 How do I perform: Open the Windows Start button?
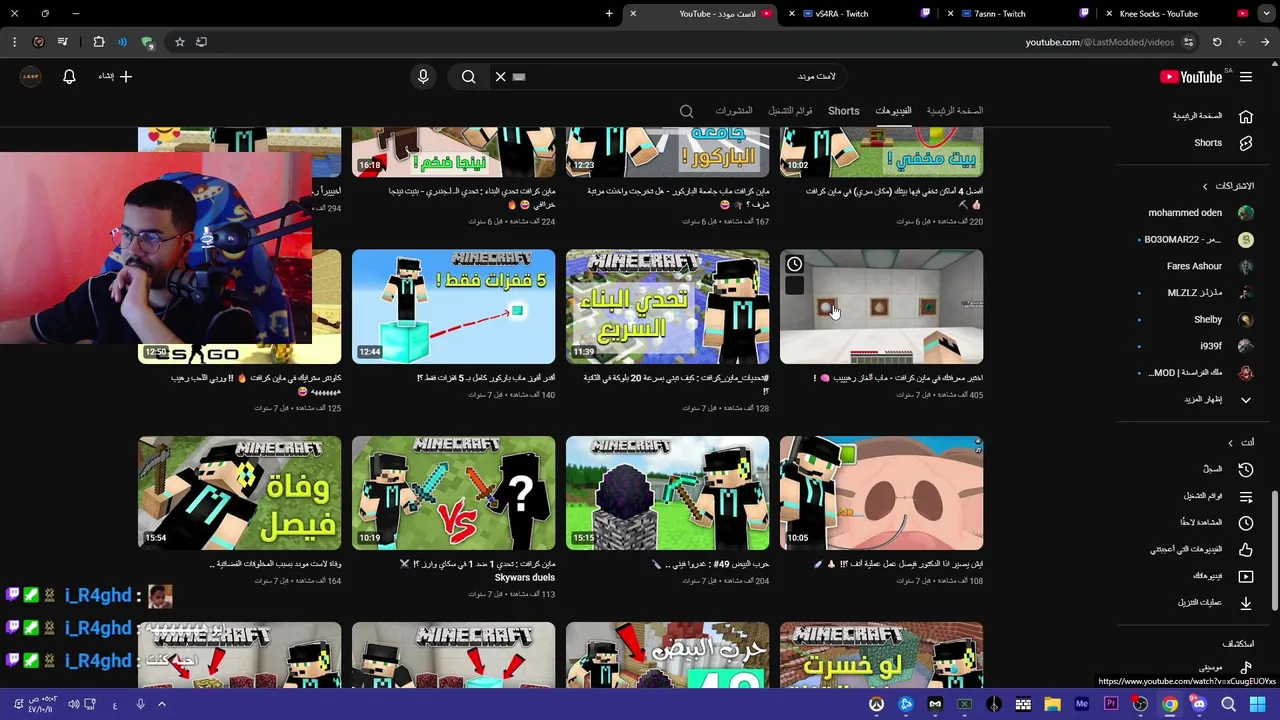pos(1258,704)
